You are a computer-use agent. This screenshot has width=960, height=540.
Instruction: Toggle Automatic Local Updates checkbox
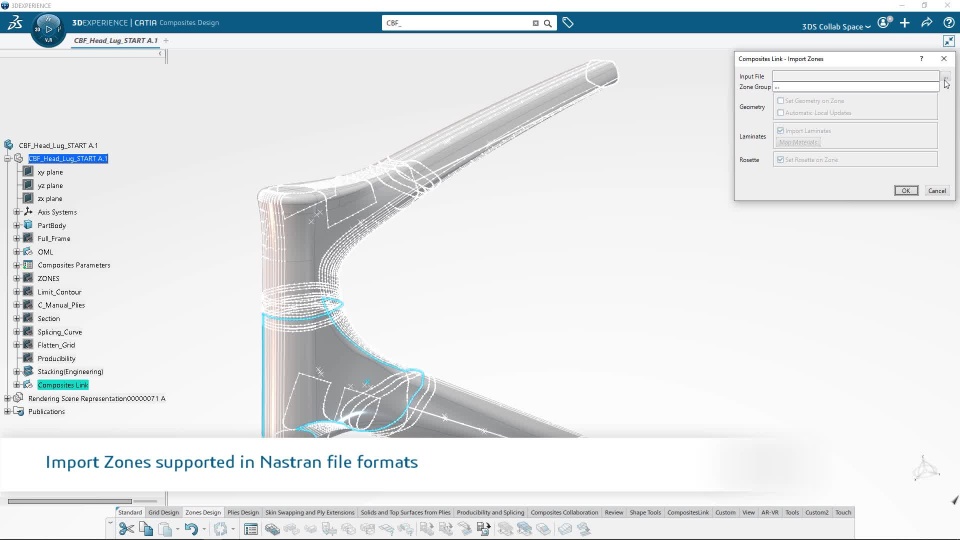(781, 113)
